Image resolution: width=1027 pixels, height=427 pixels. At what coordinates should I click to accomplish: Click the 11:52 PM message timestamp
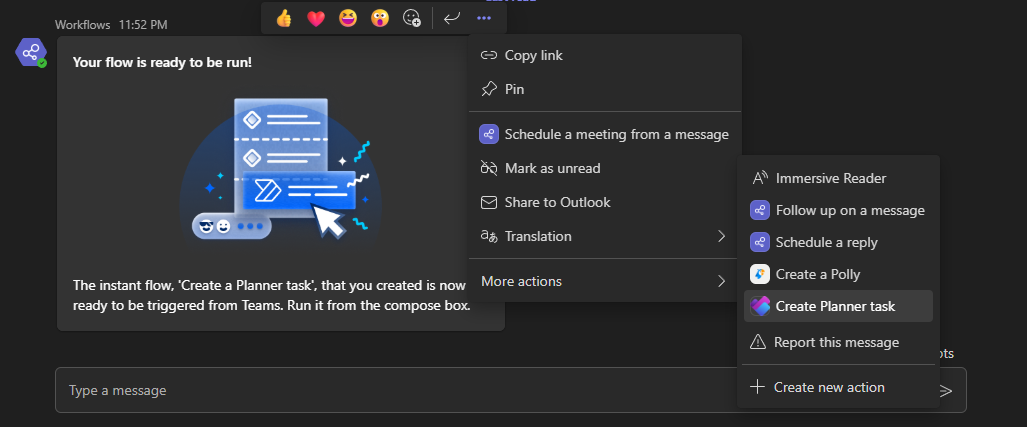(x=143, y=25)
